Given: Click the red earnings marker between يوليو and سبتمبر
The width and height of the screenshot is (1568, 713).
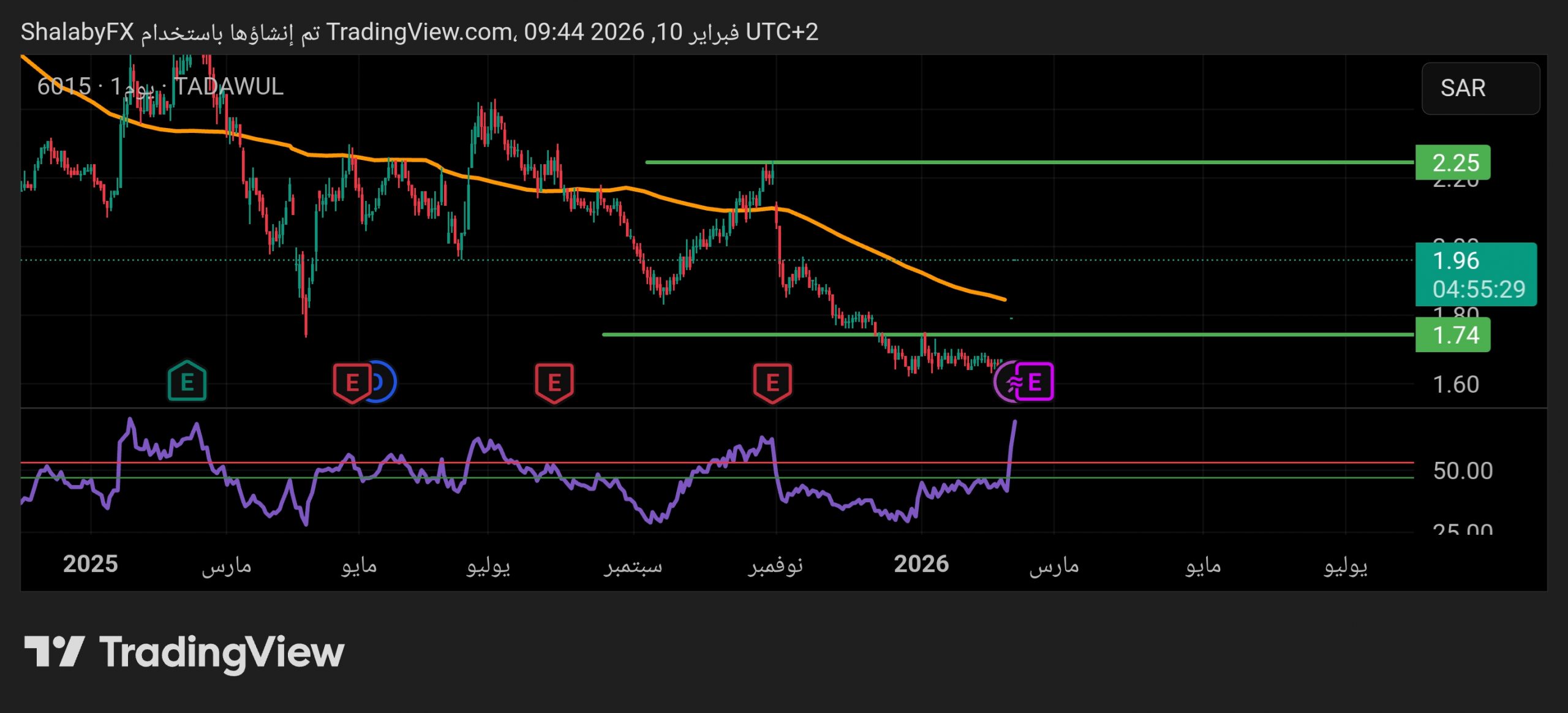Looking at the screenshot, I should (554, 383).
